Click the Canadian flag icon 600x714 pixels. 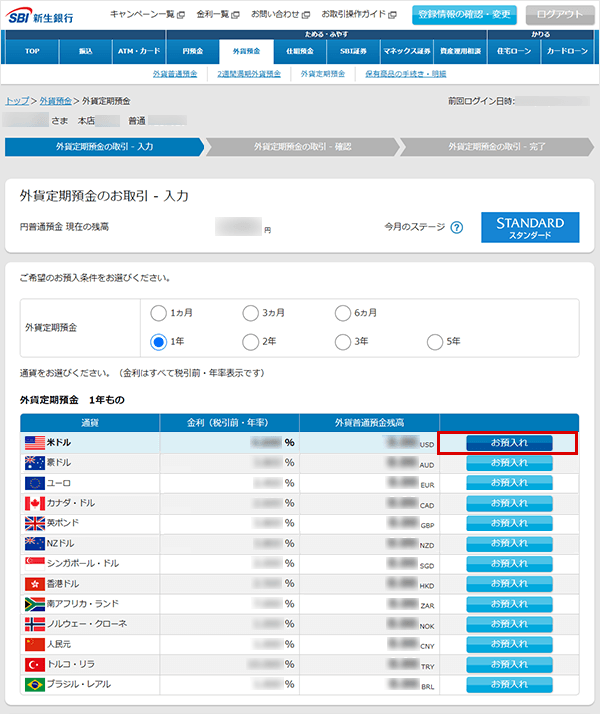click(x=35, y=503)
